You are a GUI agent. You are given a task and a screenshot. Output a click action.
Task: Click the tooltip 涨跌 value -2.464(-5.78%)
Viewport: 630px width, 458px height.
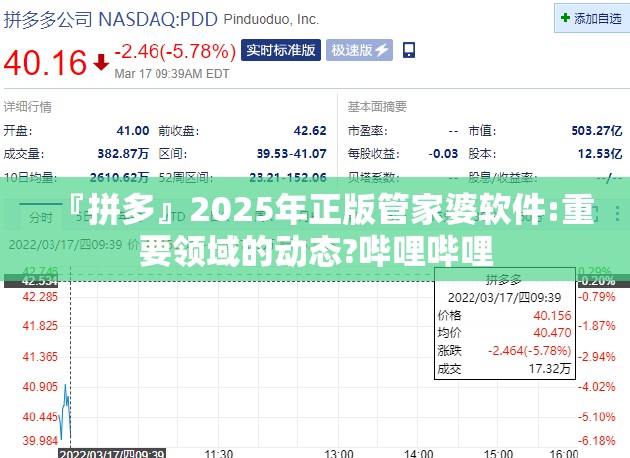point(530,351)
